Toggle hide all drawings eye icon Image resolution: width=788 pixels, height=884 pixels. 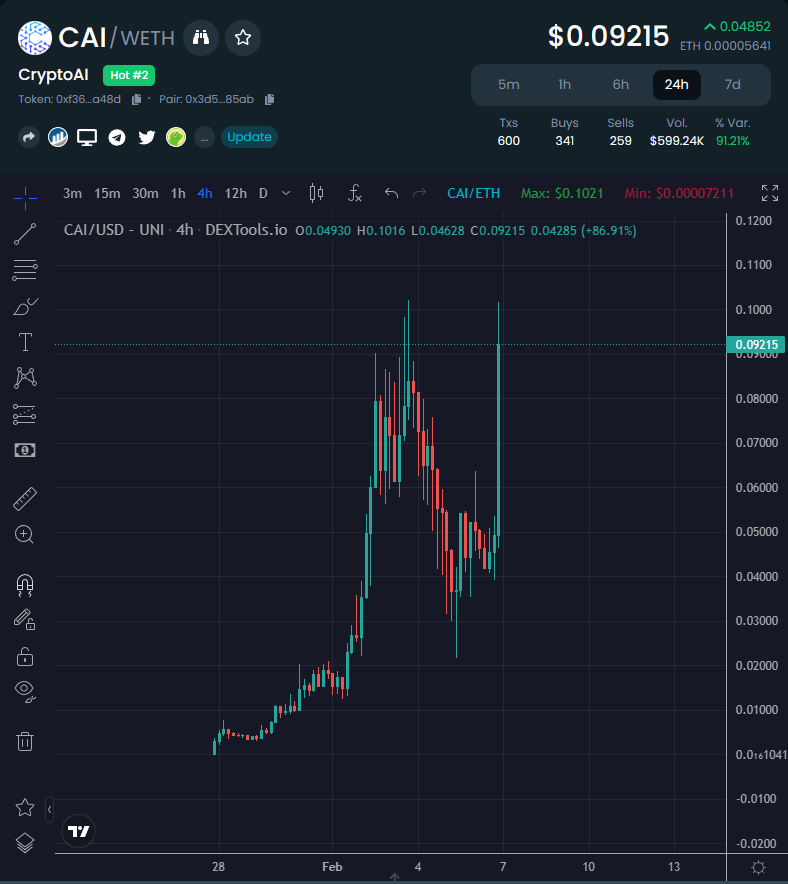tap(25, 691)
